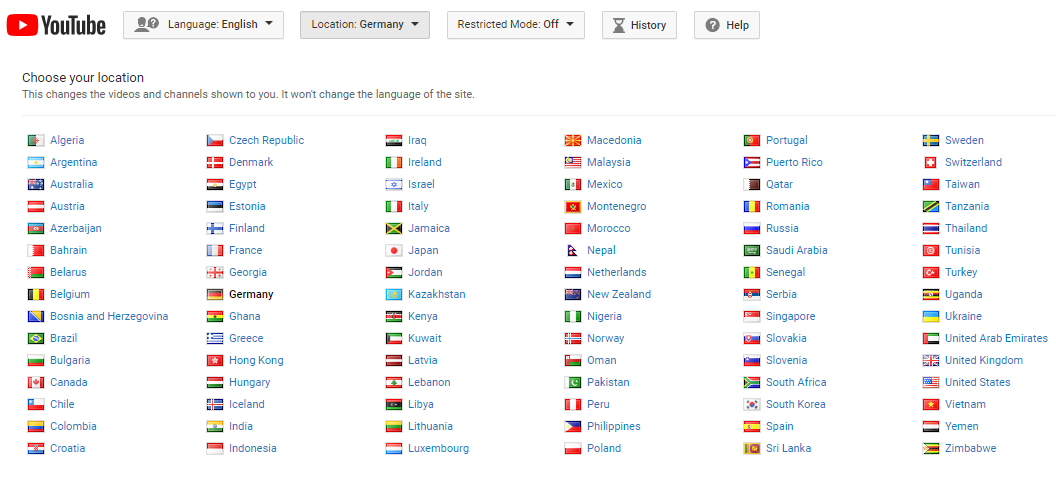Select Greece as location
This screenshot has width=1056, height=485.
click(246, 338)
